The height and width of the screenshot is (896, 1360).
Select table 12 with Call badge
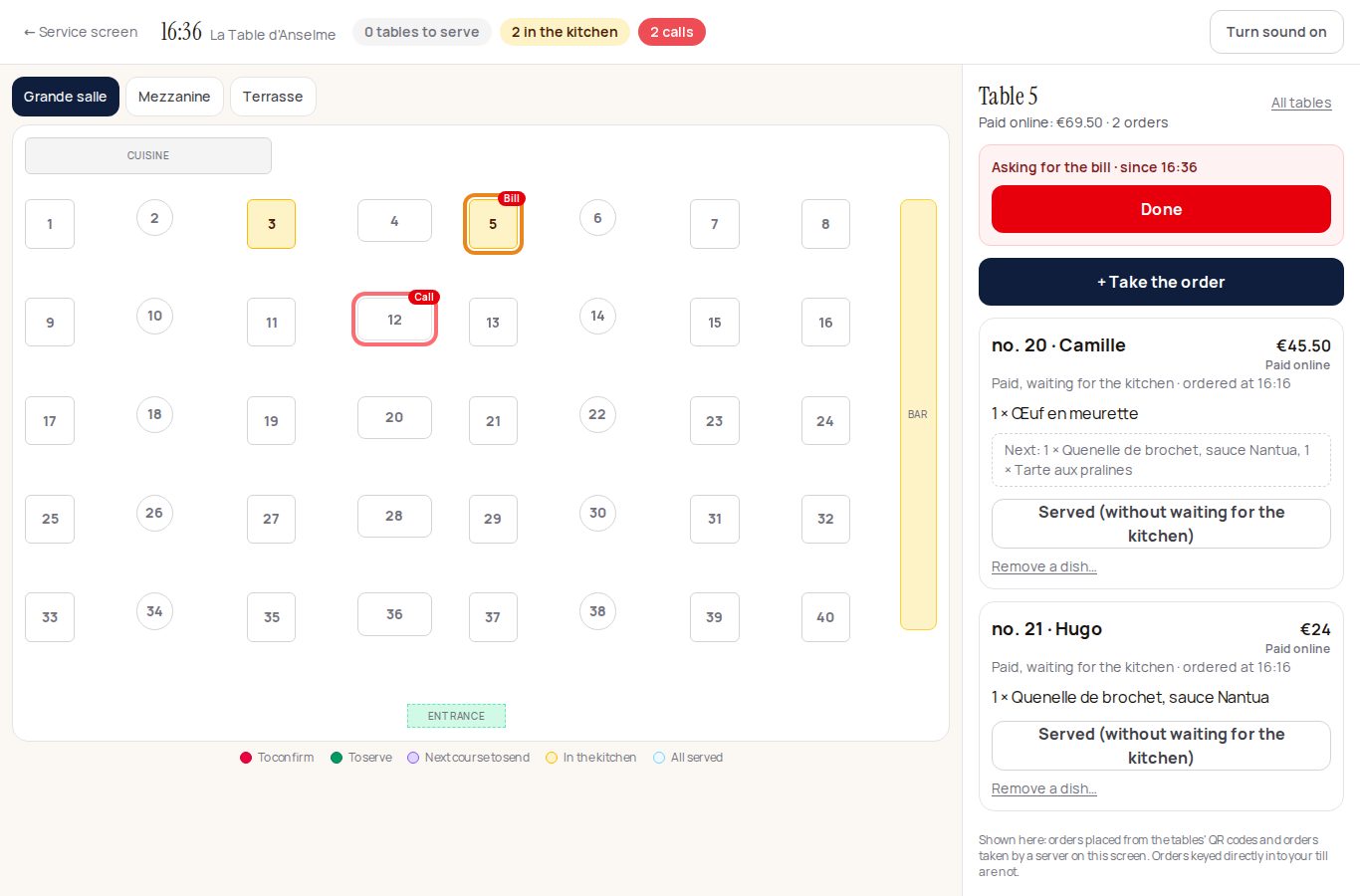coord(394,320)
